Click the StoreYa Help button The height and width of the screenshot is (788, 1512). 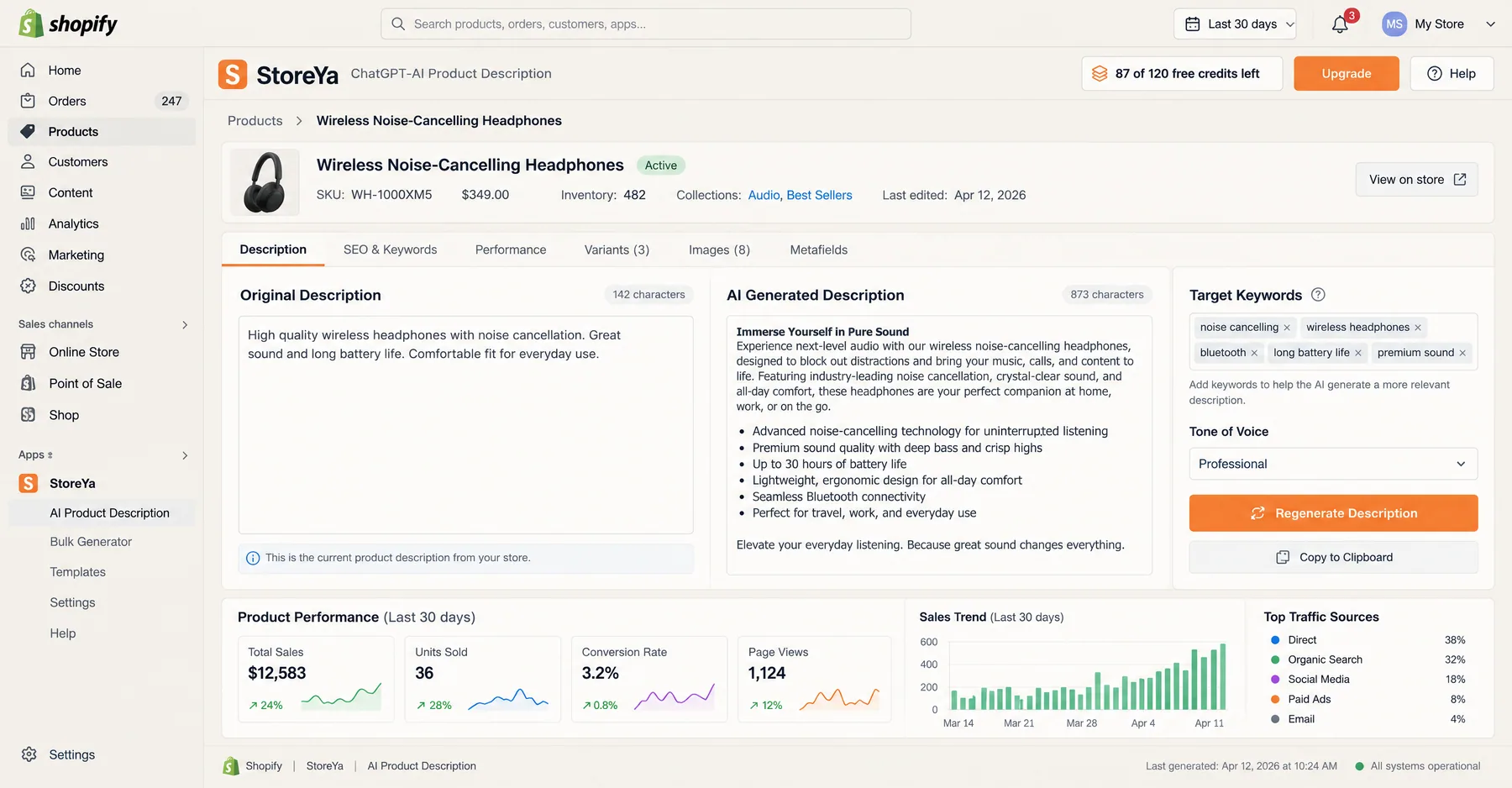pyautogui.click(x=1452, y=74)
